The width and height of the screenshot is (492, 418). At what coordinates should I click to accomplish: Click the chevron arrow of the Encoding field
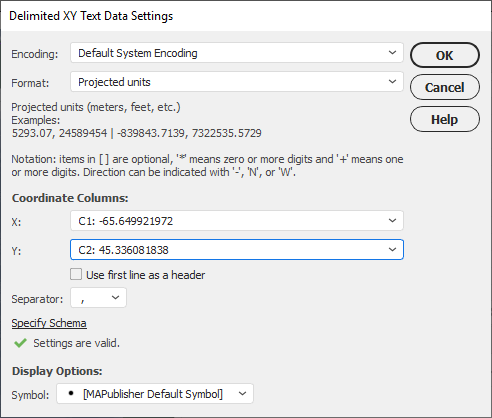(392, 53)
